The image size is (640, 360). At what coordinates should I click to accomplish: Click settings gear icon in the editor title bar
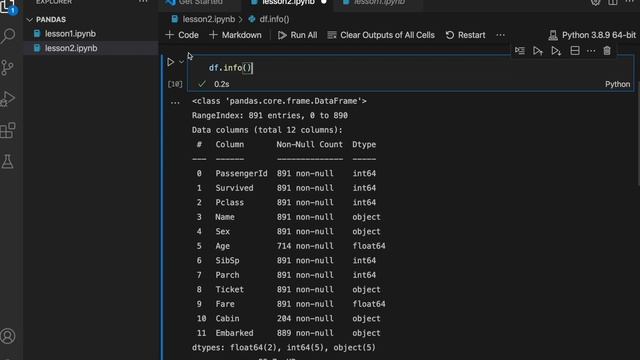click(596, 2)
